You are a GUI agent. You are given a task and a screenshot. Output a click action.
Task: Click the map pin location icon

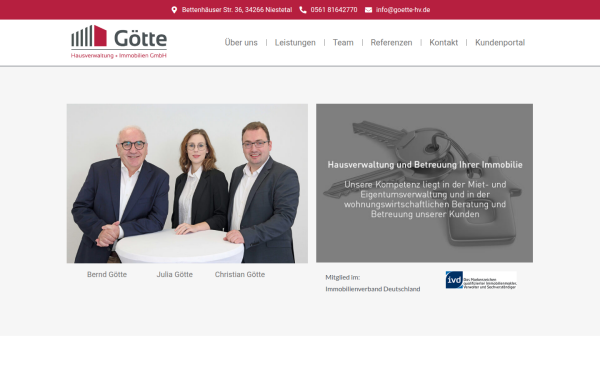174,10
